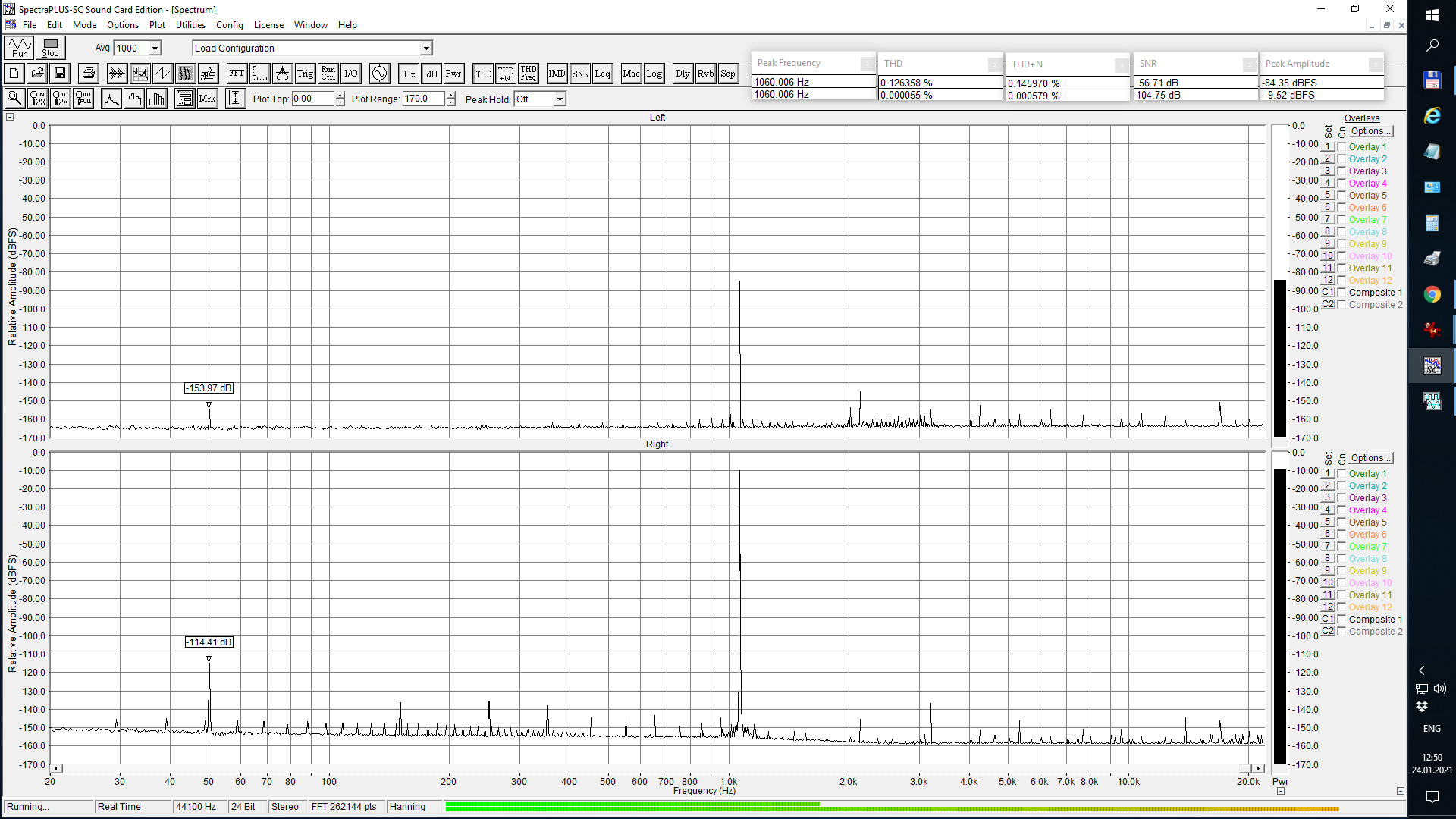Screen dimensions: 1456x819
Task: Open the signal generator sine icon
Action: point(379,74)
